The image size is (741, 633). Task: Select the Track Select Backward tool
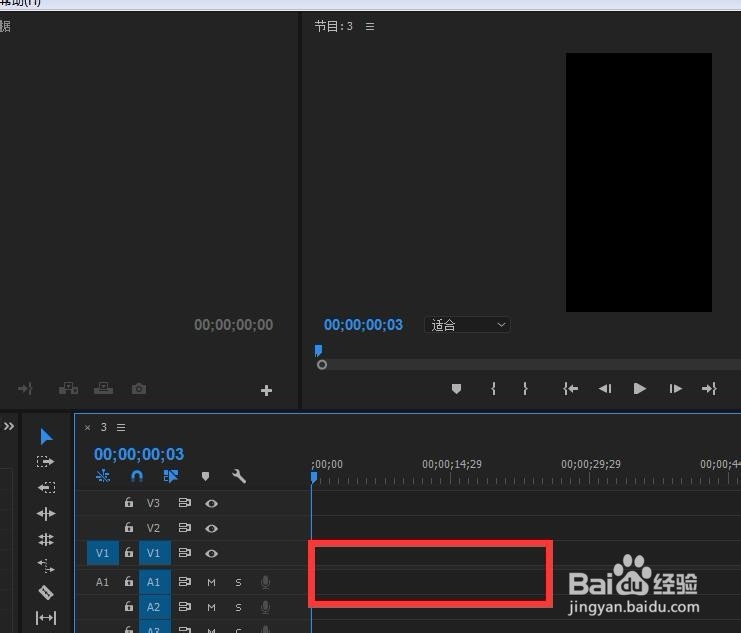coord(46,487)
